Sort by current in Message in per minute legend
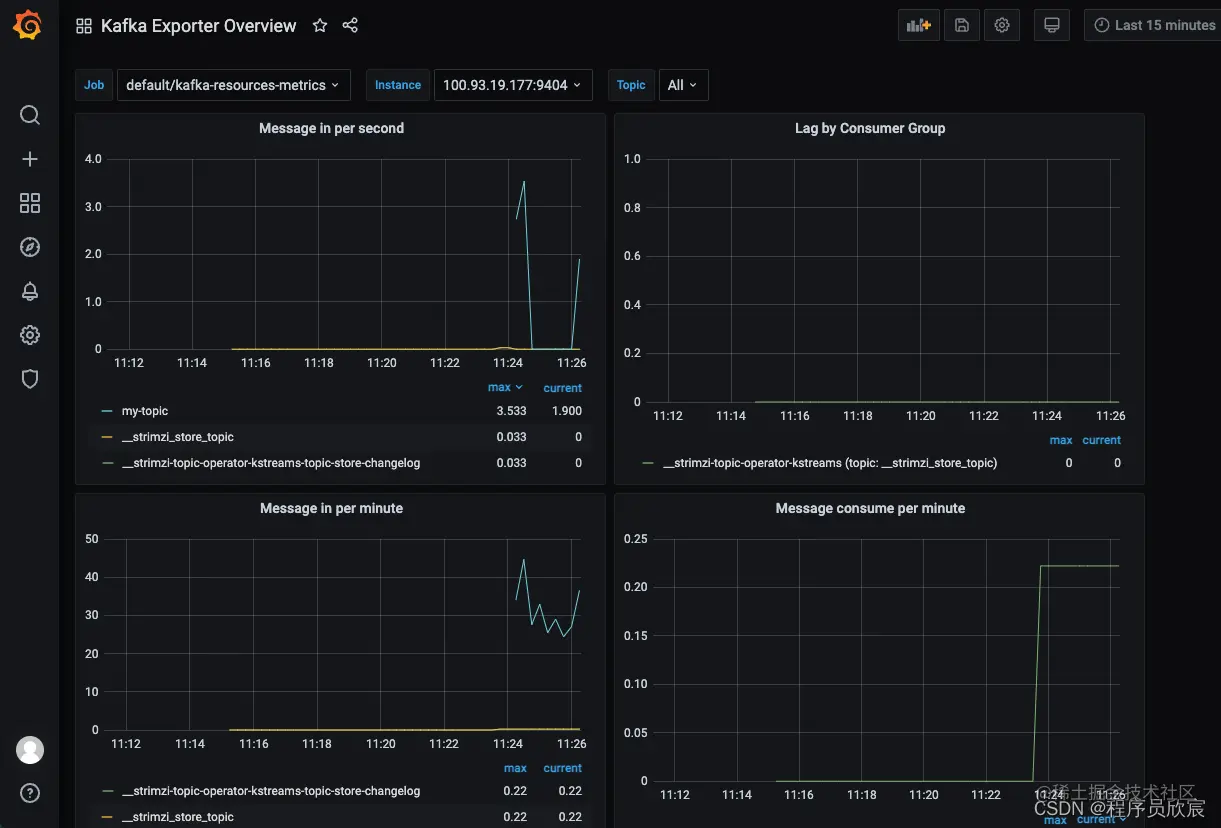Screen dimensions: 1221x828 562,768
